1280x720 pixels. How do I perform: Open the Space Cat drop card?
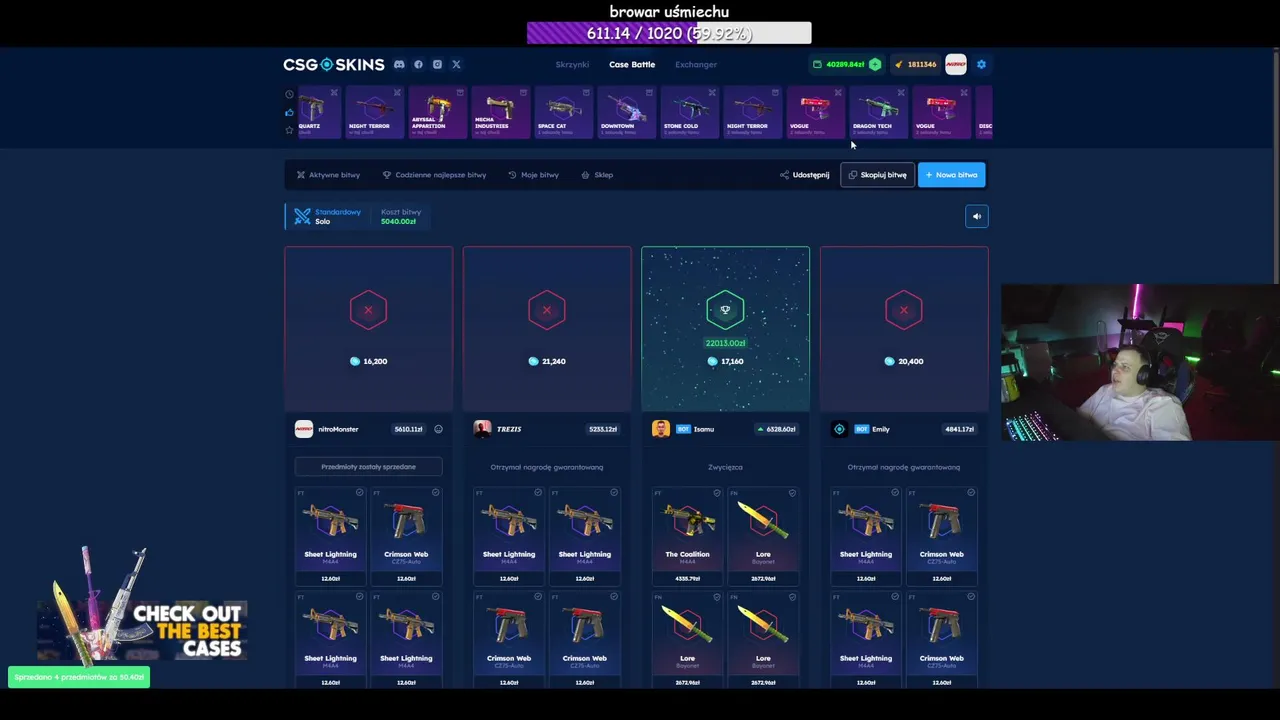coord(563,112)
